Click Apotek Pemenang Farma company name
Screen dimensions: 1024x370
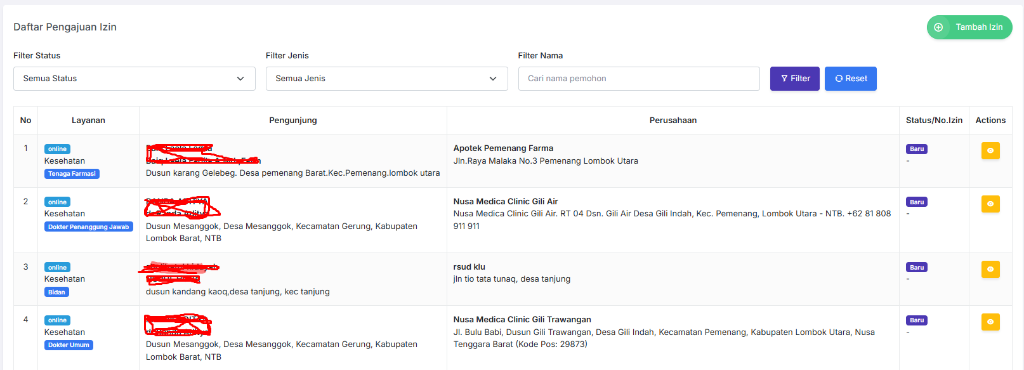coord(503,148)
